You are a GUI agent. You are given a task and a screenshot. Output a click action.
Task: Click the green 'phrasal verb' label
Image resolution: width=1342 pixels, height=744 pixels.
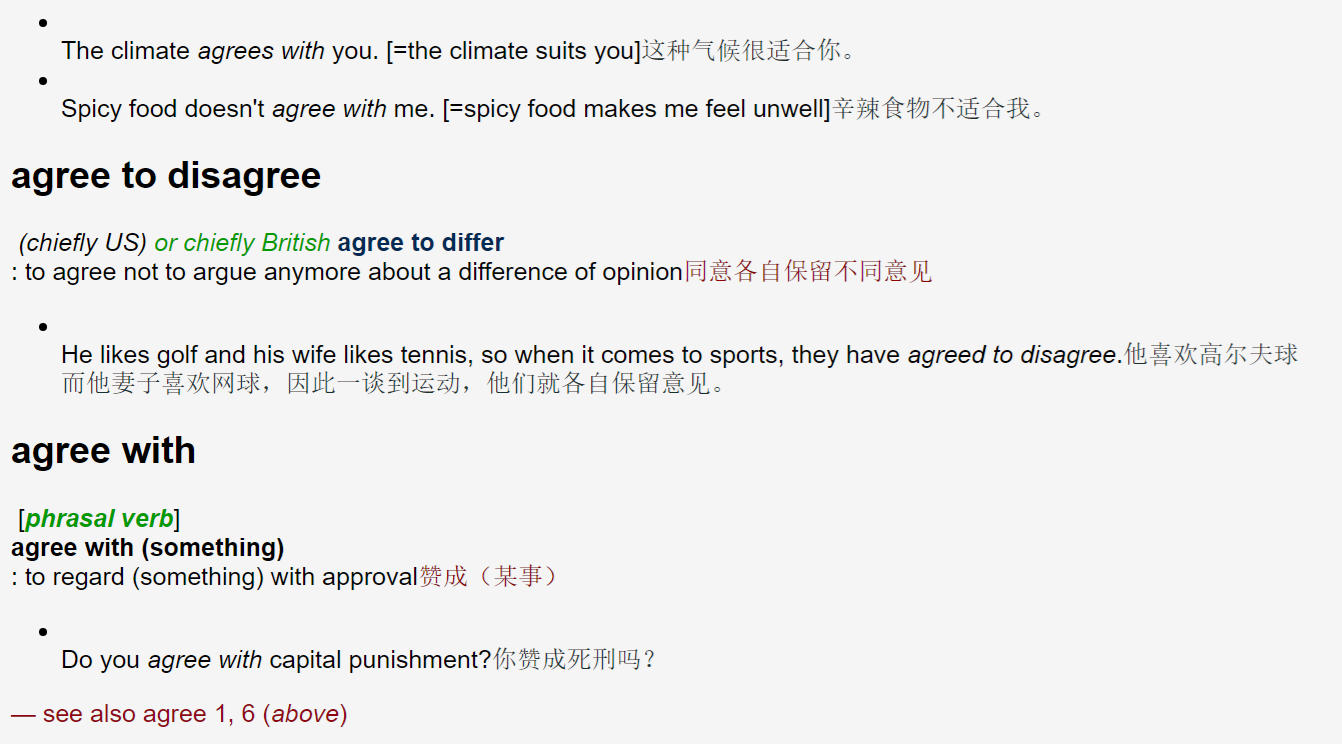pos(99,519)
